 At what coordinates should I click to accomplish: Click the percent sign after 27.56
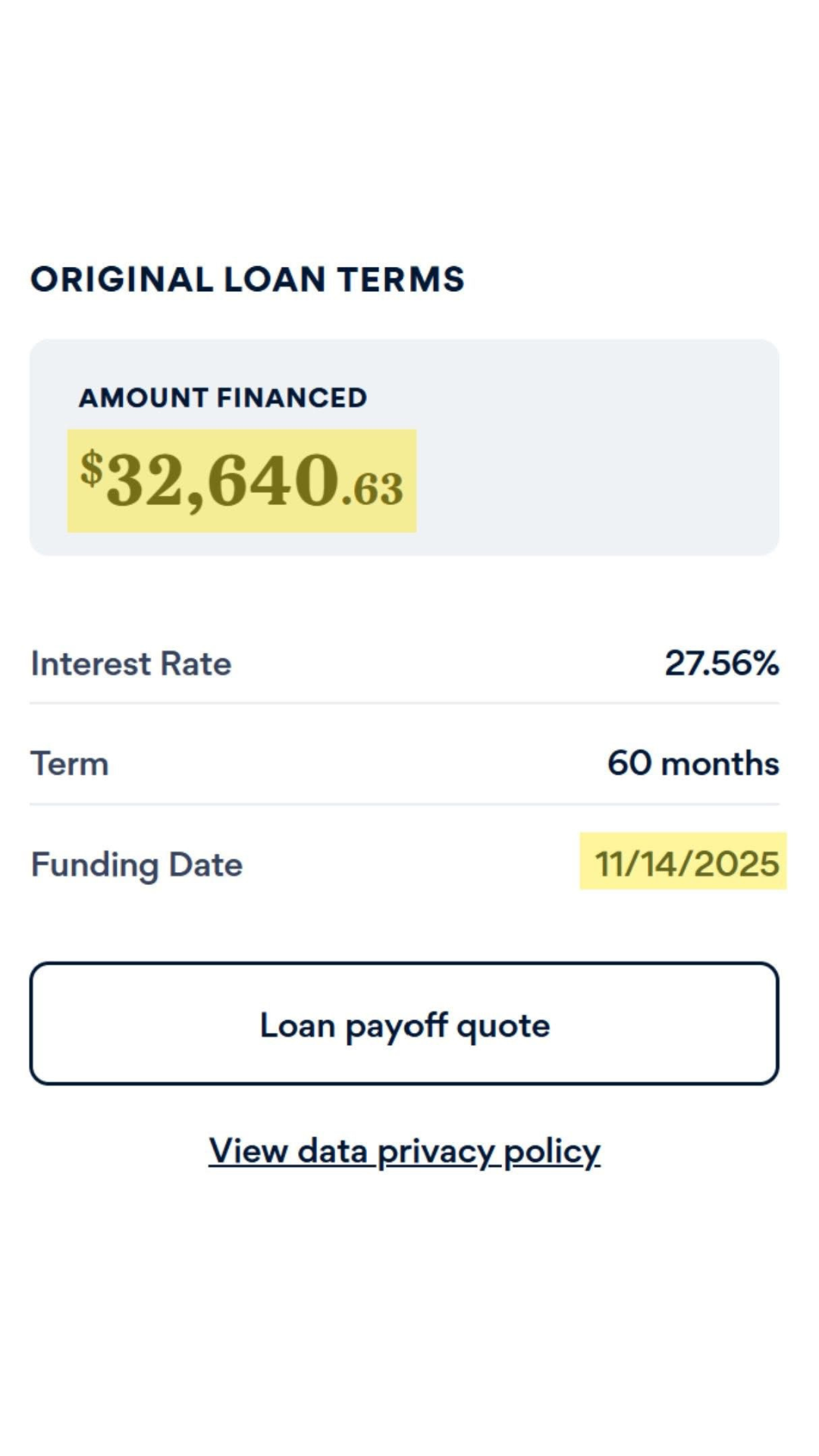[765, 664]
